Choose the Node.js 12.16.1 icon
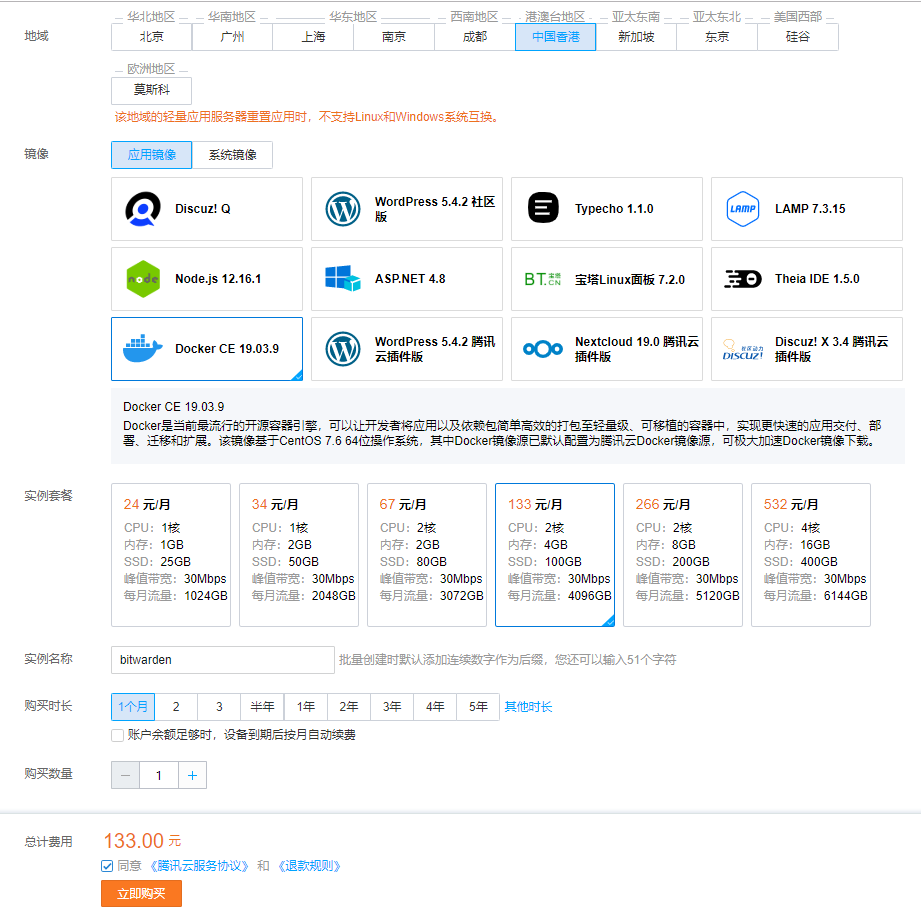The width and height of the screenshot is (921, 916). tap(143, 279)
